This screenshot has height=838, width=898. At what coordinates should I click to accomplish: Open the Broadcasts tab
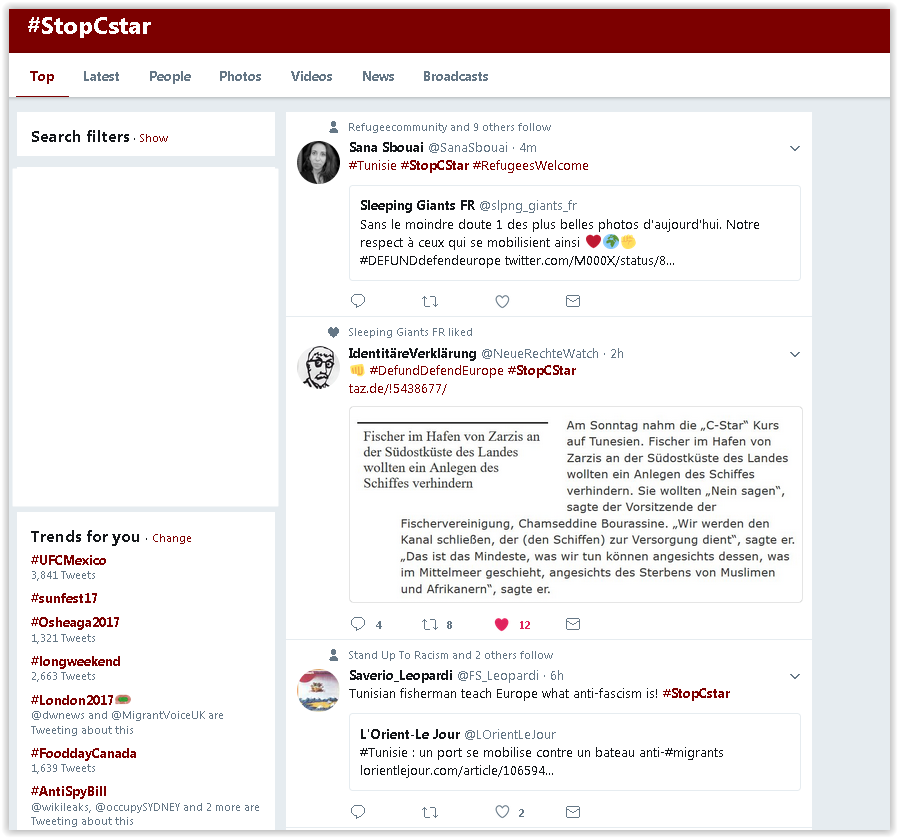tap(456, 76)
